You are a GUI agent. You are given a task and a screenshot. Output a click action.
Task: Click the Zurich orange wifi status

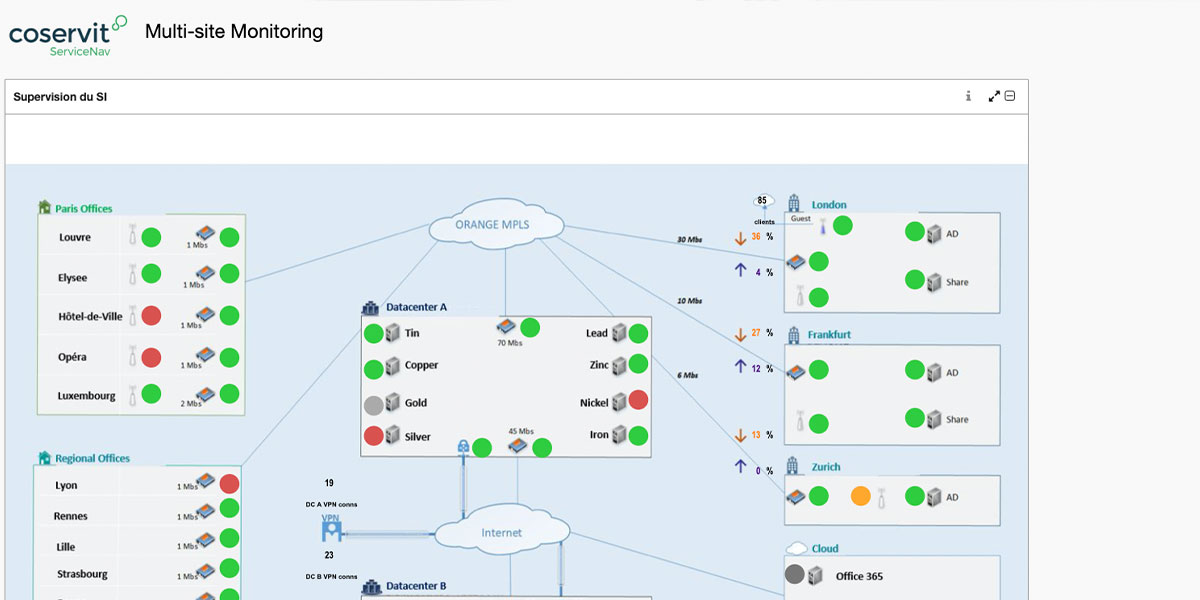click(860, 496)
